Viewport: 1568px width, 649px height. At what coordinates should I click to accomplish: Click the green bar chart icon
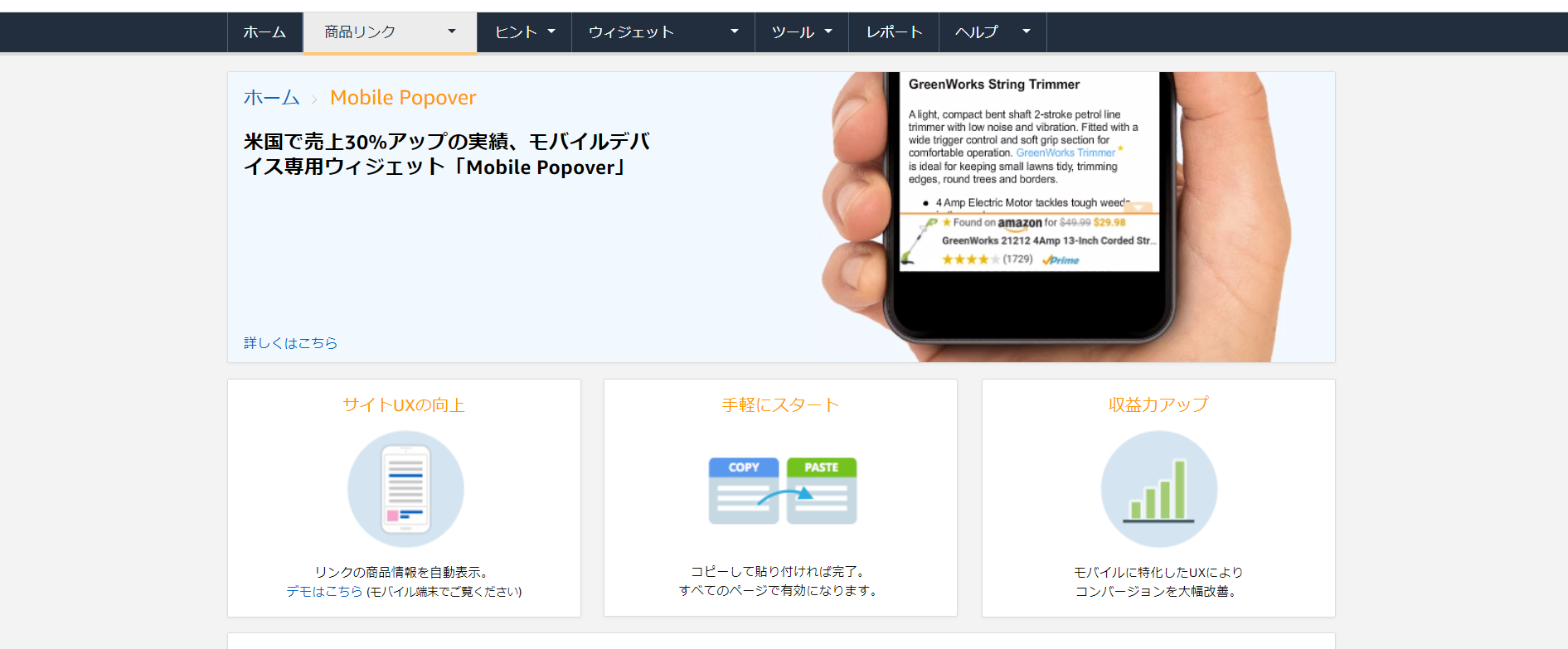1159,489
